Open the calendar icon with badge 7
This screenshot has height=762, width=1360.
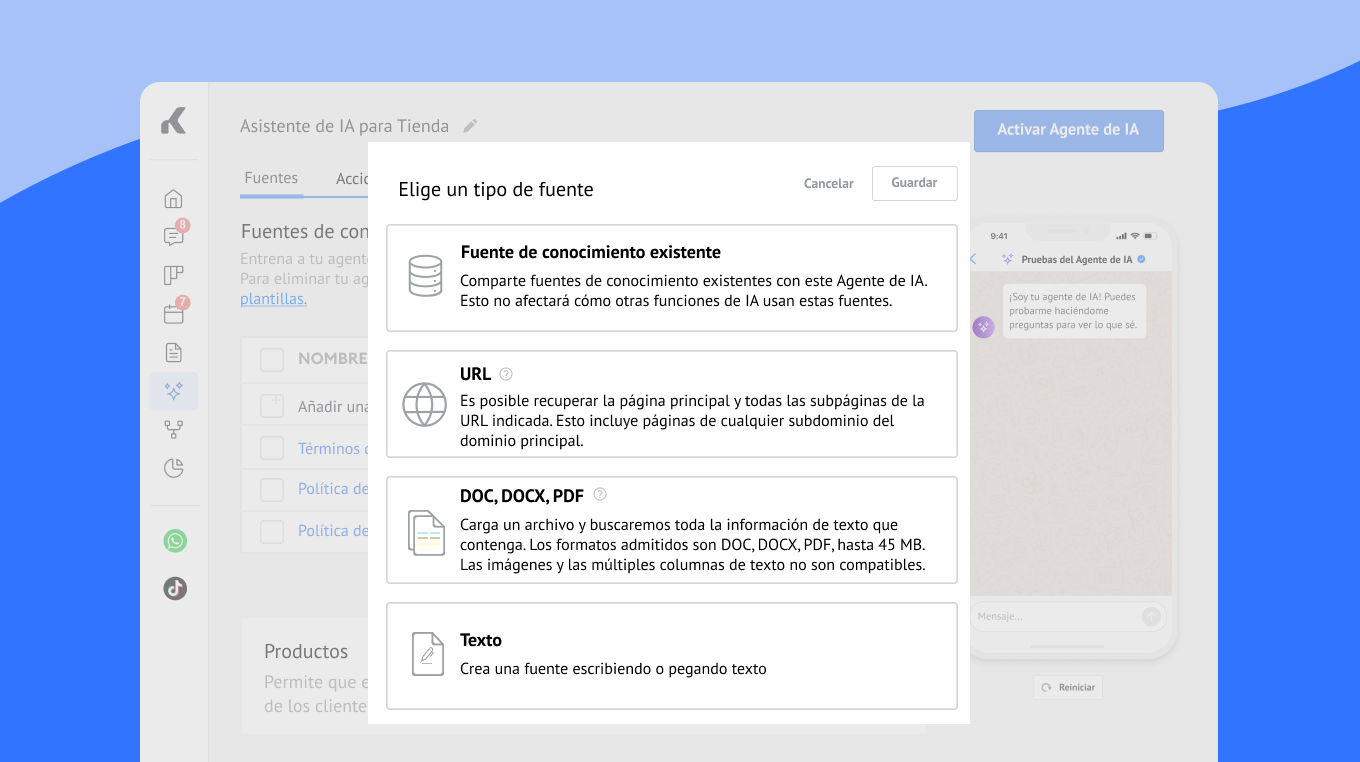pyautogui.click(x=174, y=314)
